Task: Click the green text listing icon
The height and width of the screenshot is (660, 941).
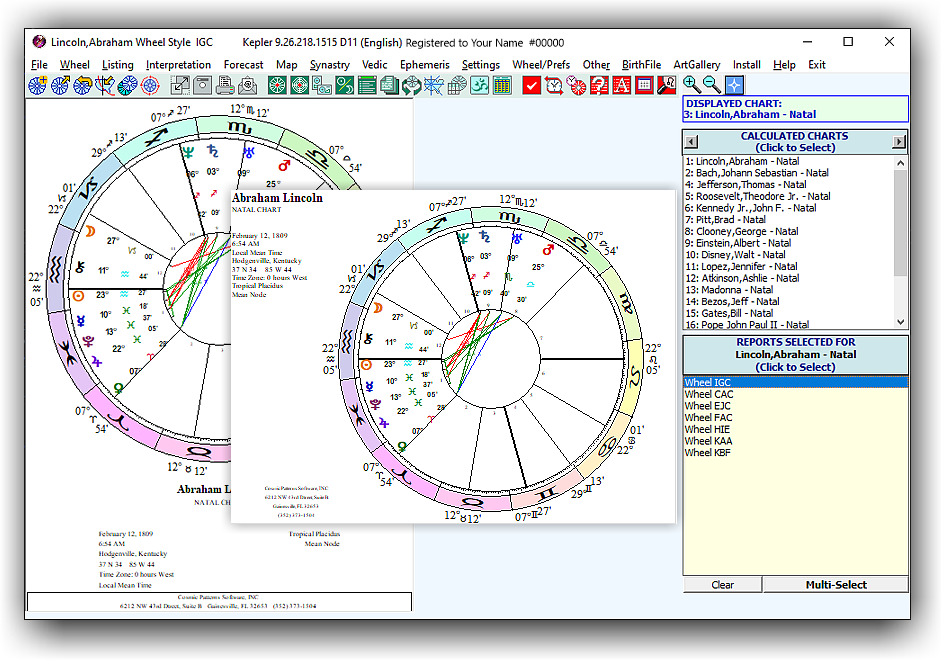Action: coord(367,86)
